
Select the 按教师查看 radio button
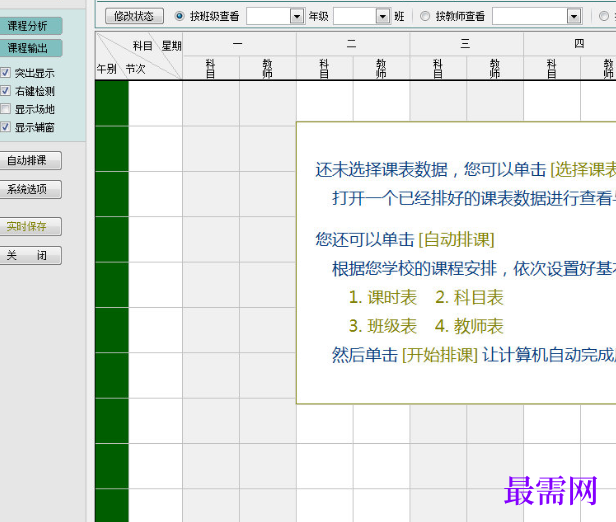tap(425, 16)
